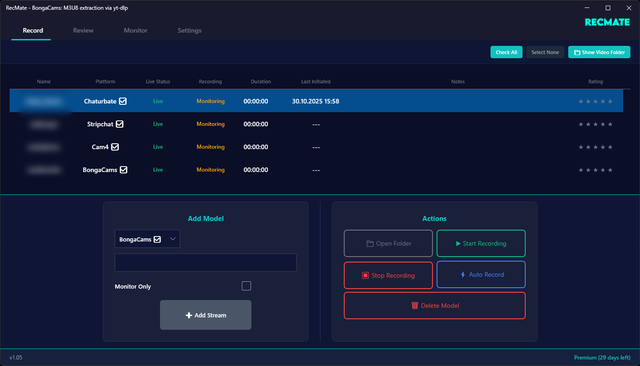The width and height of the screenshot is (640, 366).
Task: Set the star rating in the Cam4 row
Action: [x=596, y=147]
